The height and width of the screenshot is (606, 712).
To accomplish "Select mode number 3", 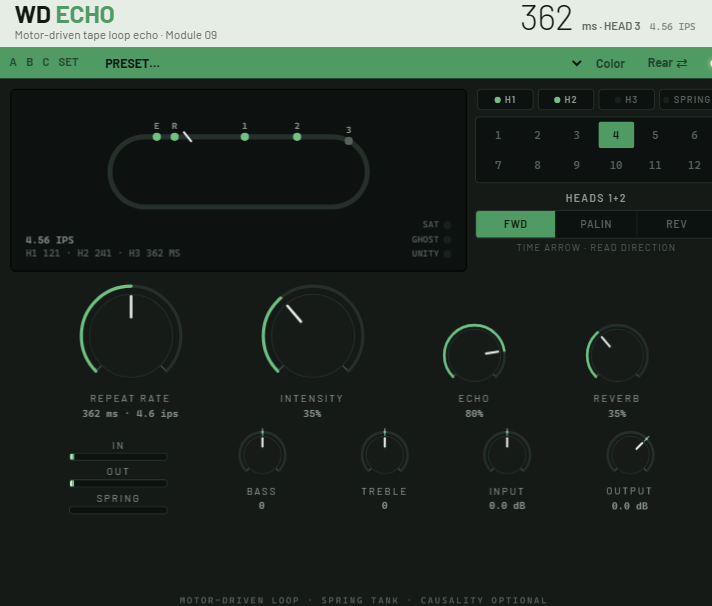I will tap(576, 135).
